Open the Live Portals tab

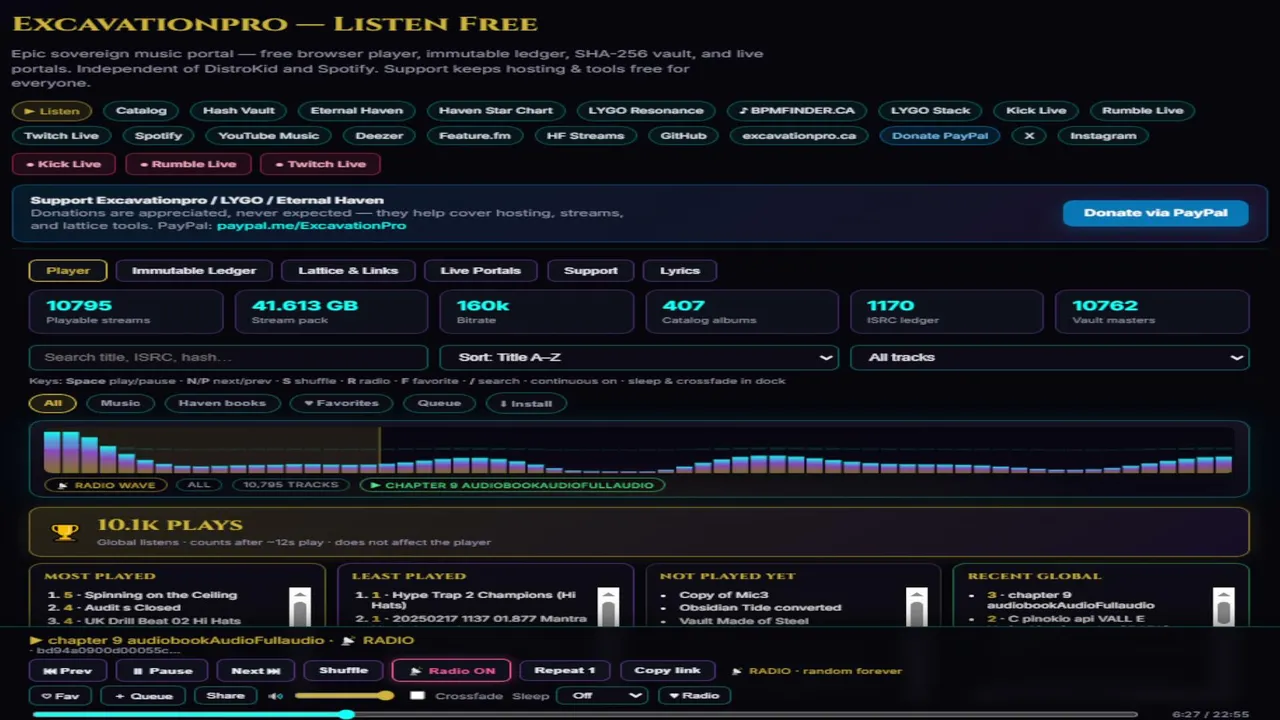coord(480,270)
